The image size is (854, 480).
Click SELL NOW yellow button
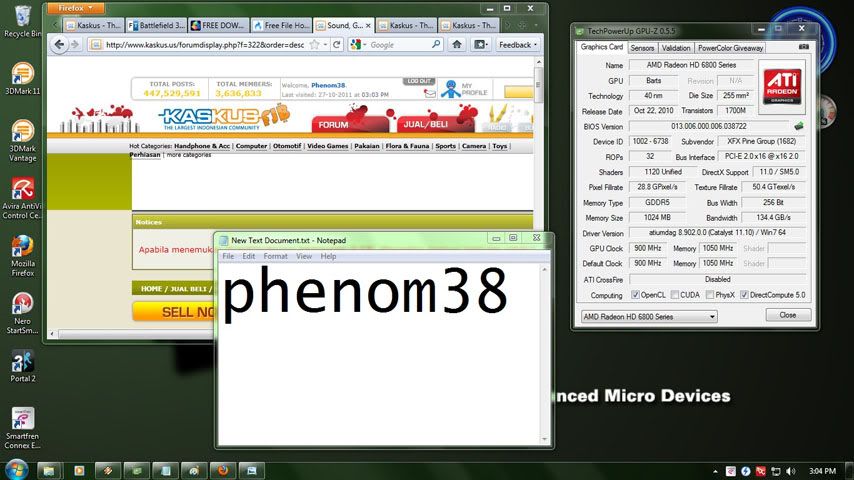click(x=174, y=312)
